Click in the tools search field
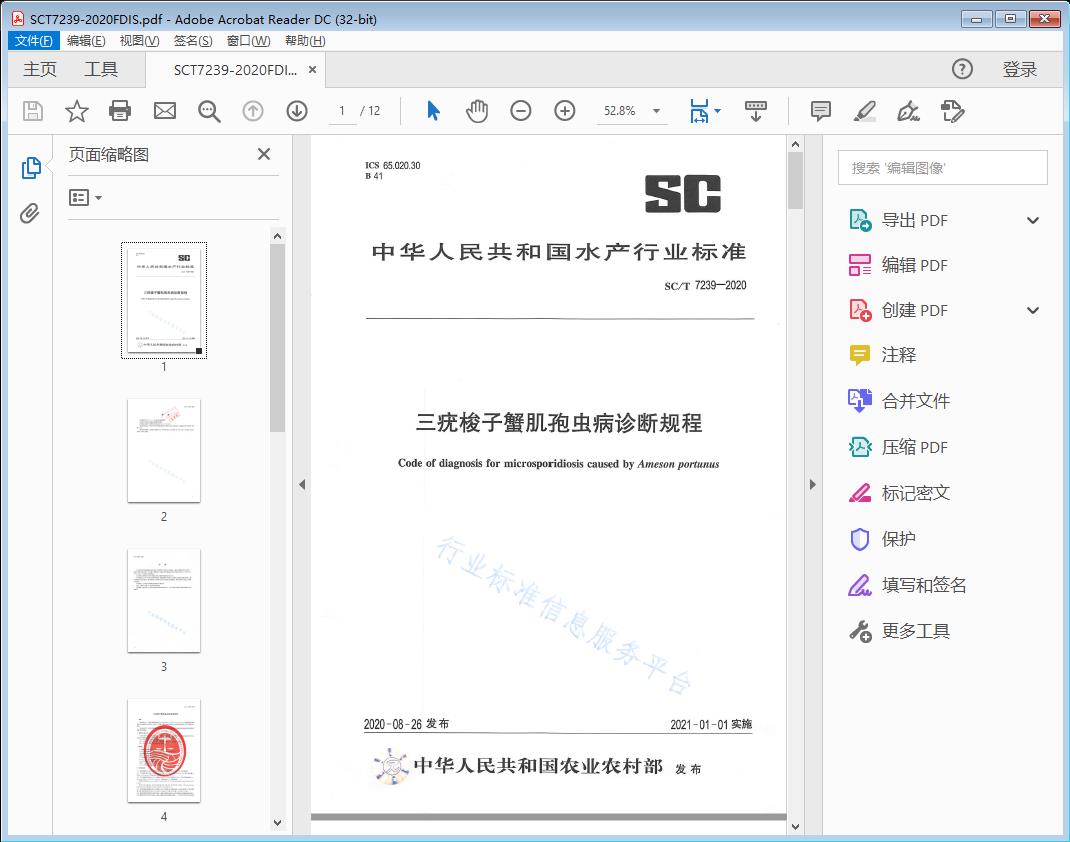Image resolution: width=1070 pixels, height=842 pixels. [x=941, y=167]
